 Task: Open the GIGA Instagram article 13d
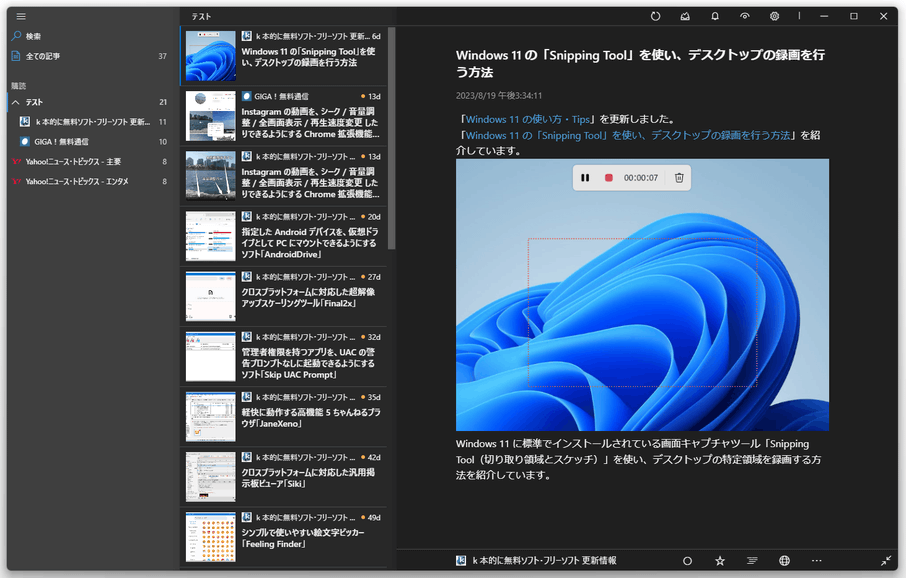pyautogui.click(x=284, y=116)
